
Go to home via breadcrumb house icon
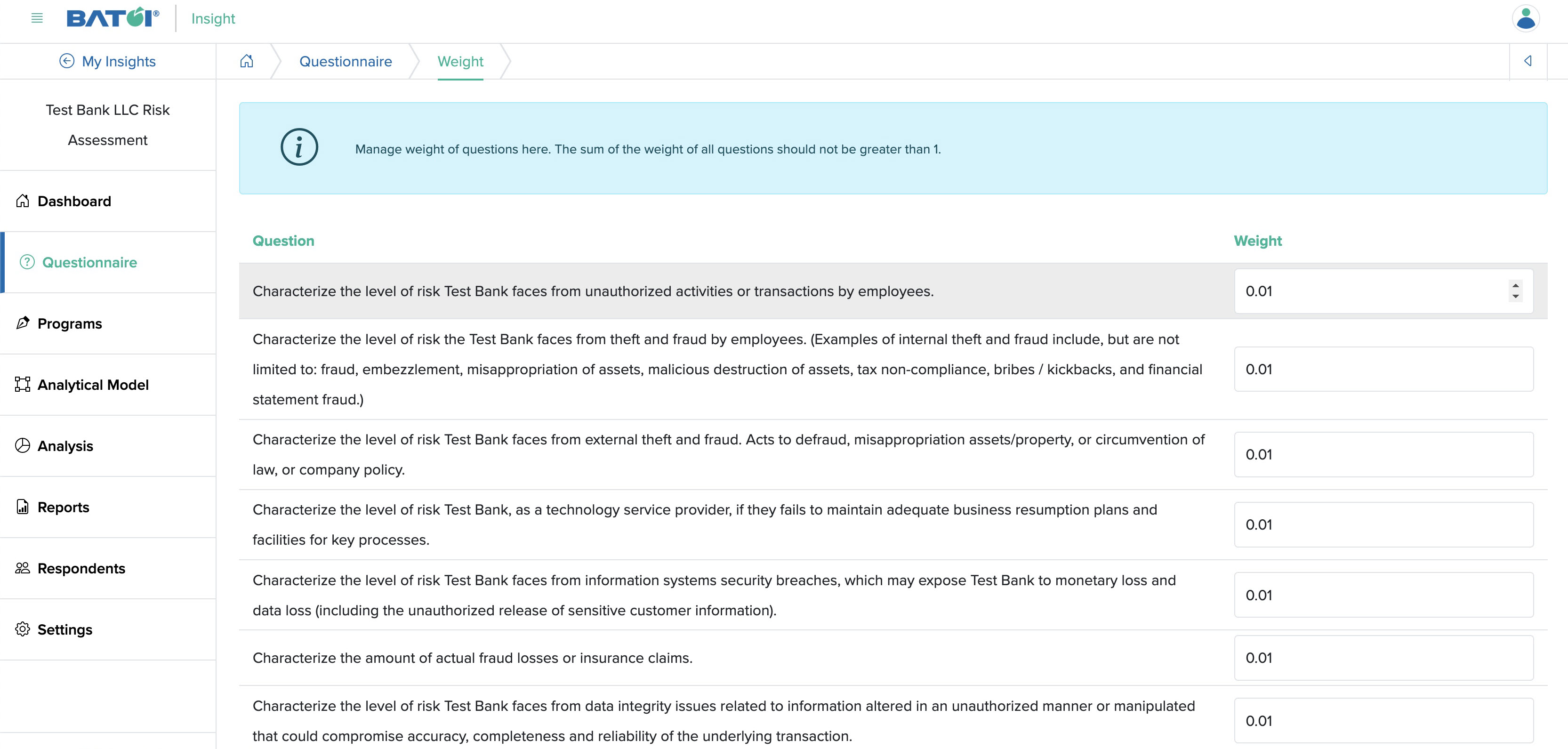click(x=247, y=61)
